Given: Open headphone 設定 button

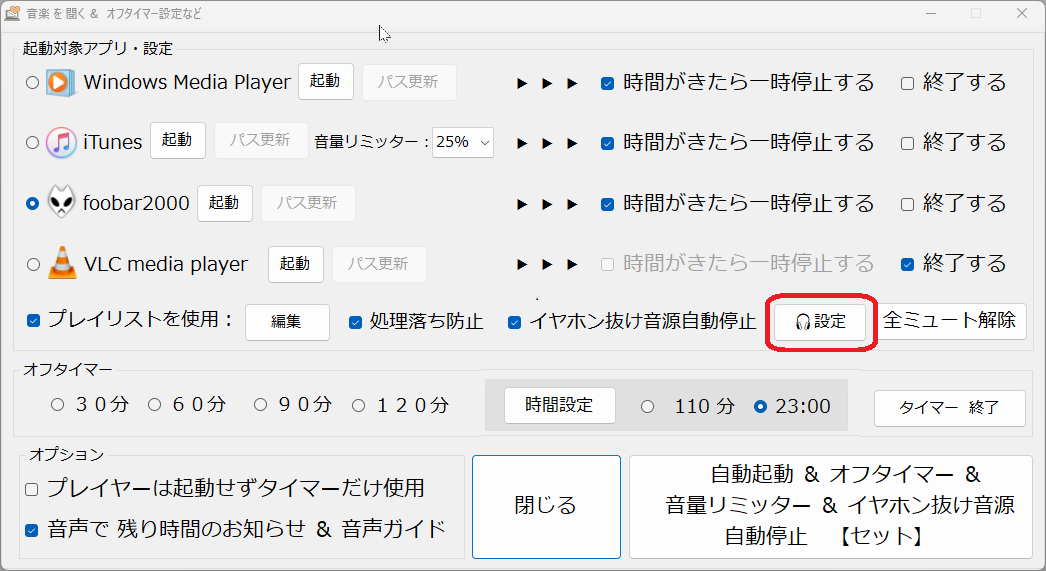Looking at the screenshot, I should click(x=820, y=322).
